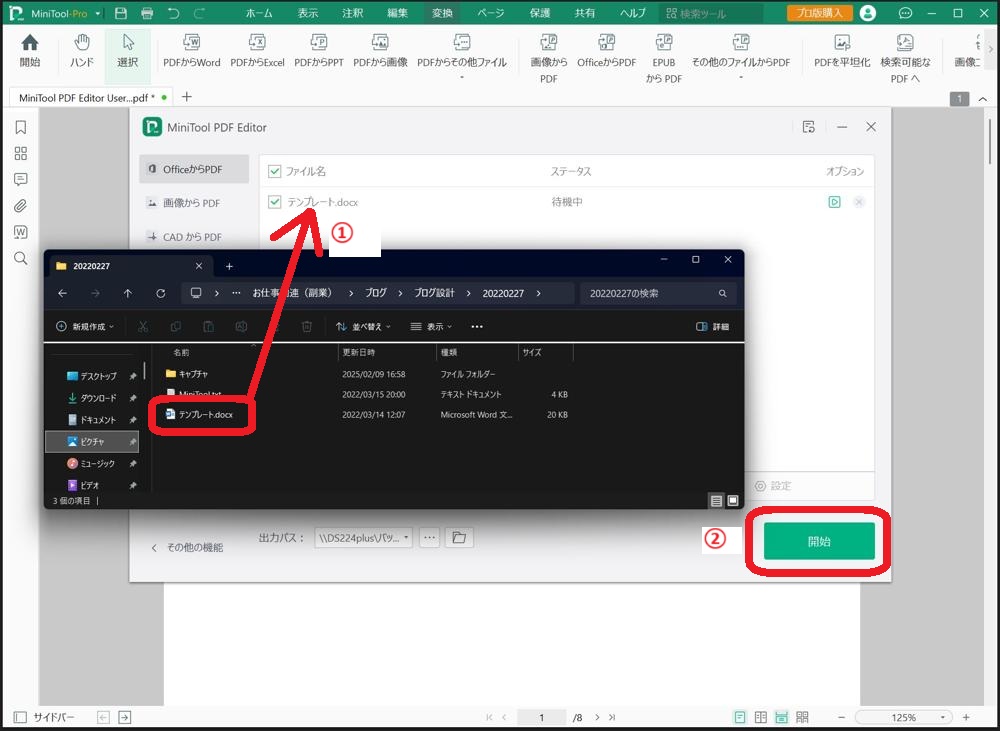1000x731 pixels.
Task: Click the browse ... button for output path
Action: point(430,538)
